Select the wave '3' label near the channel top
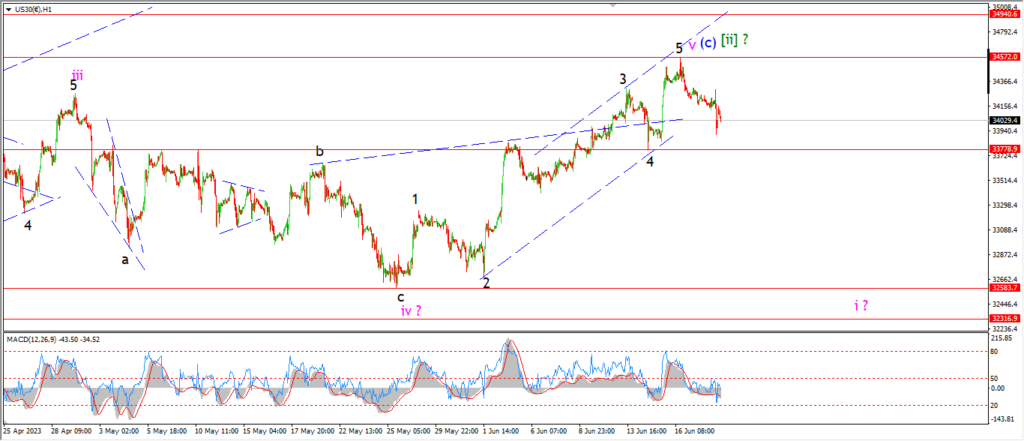 (x=623, y=79)
